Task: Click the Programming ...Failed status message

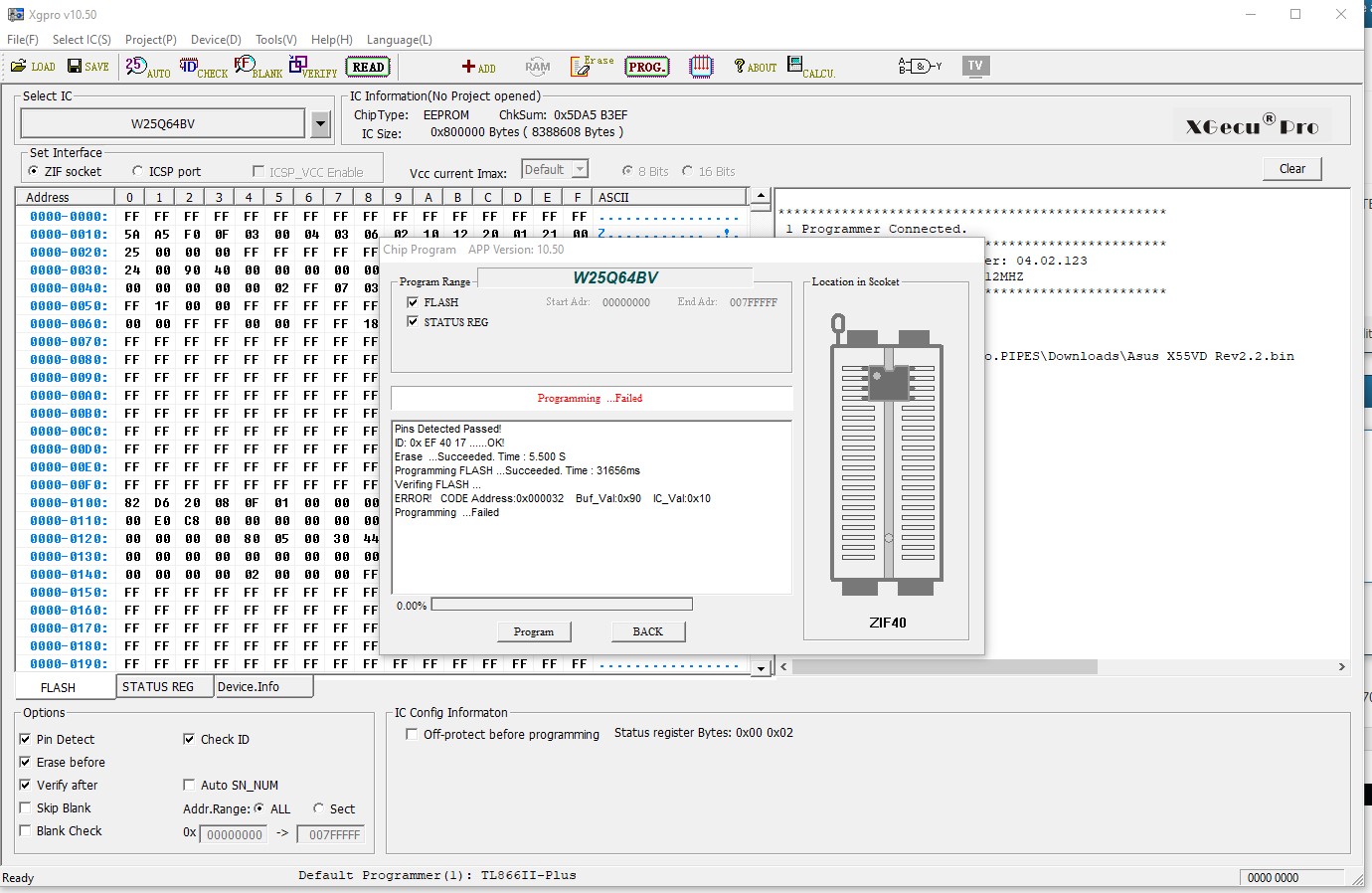Action: pyautogui.click(x=590, y=399)
